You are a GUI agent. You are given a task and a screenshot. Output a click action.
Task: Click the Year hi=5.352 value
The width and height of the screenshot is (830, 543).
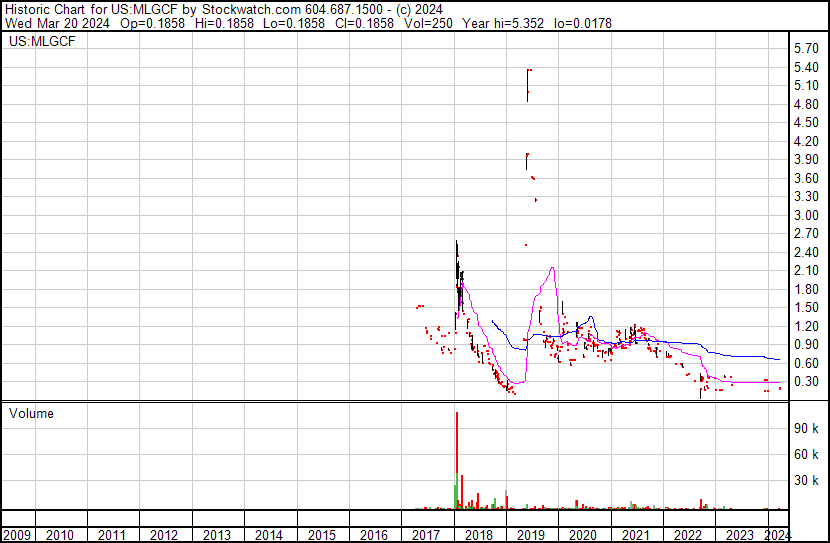tap(503, 23)
